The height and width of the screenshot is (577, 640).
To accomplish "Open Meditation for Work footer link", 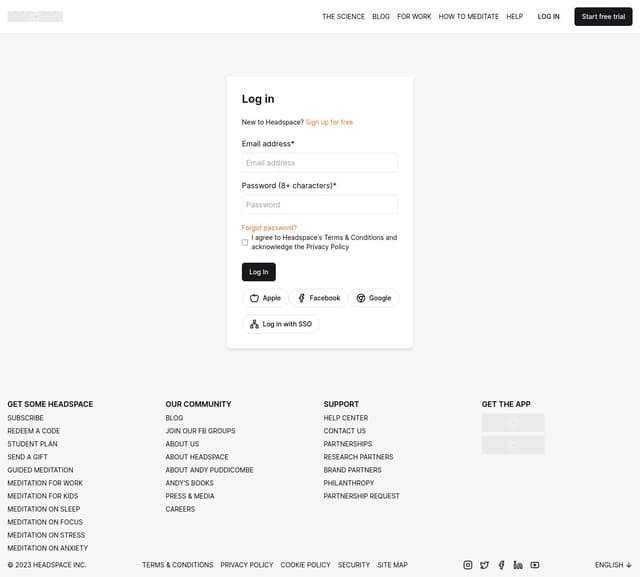I will pos(45,483).
